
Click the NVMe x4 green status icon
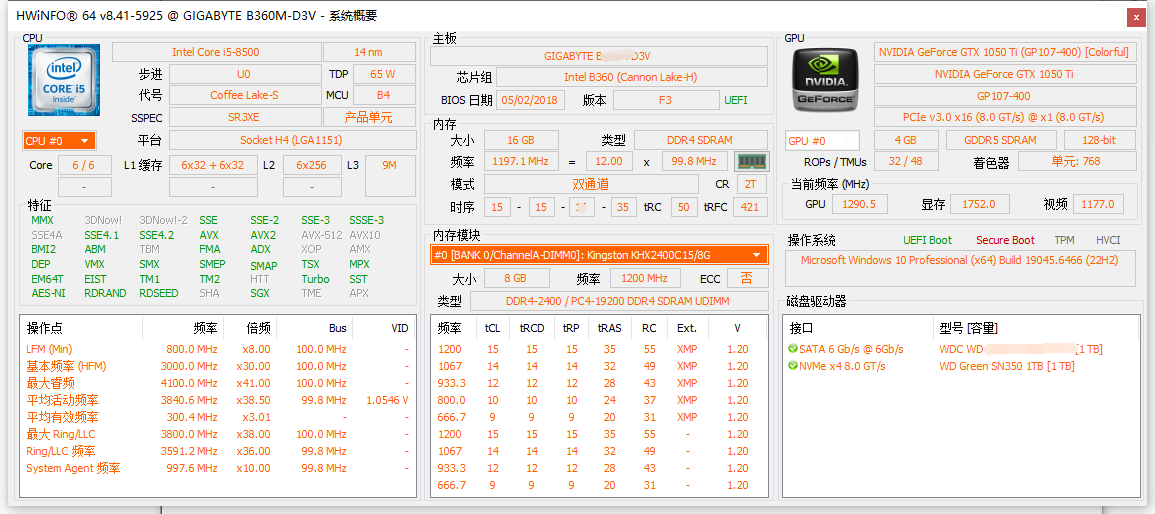pos(792,366)
